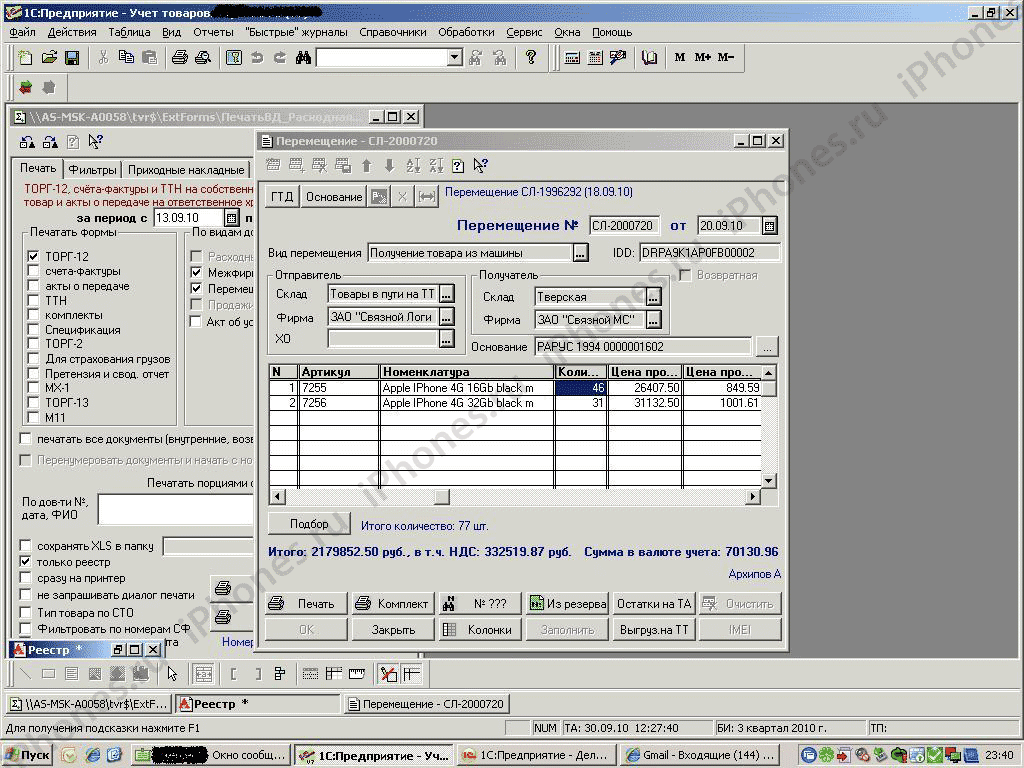Image resolution: width=1024 pixels, height=768 pixels.
Task: Toggle the только реестр checkbox
Action: [26, 562]
